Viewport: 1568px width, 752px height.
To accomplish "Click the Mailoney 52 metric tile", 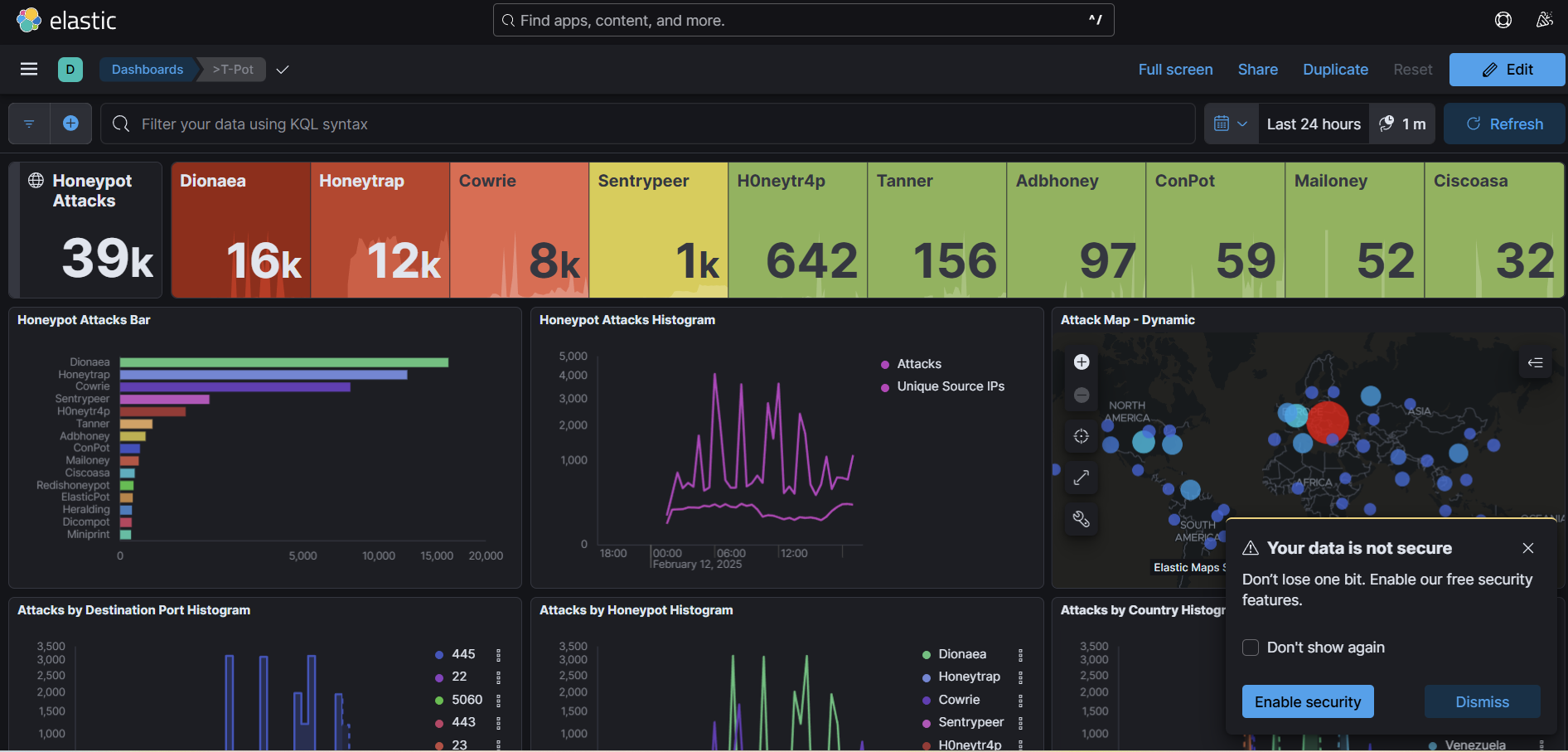I will click(1355, 230).
